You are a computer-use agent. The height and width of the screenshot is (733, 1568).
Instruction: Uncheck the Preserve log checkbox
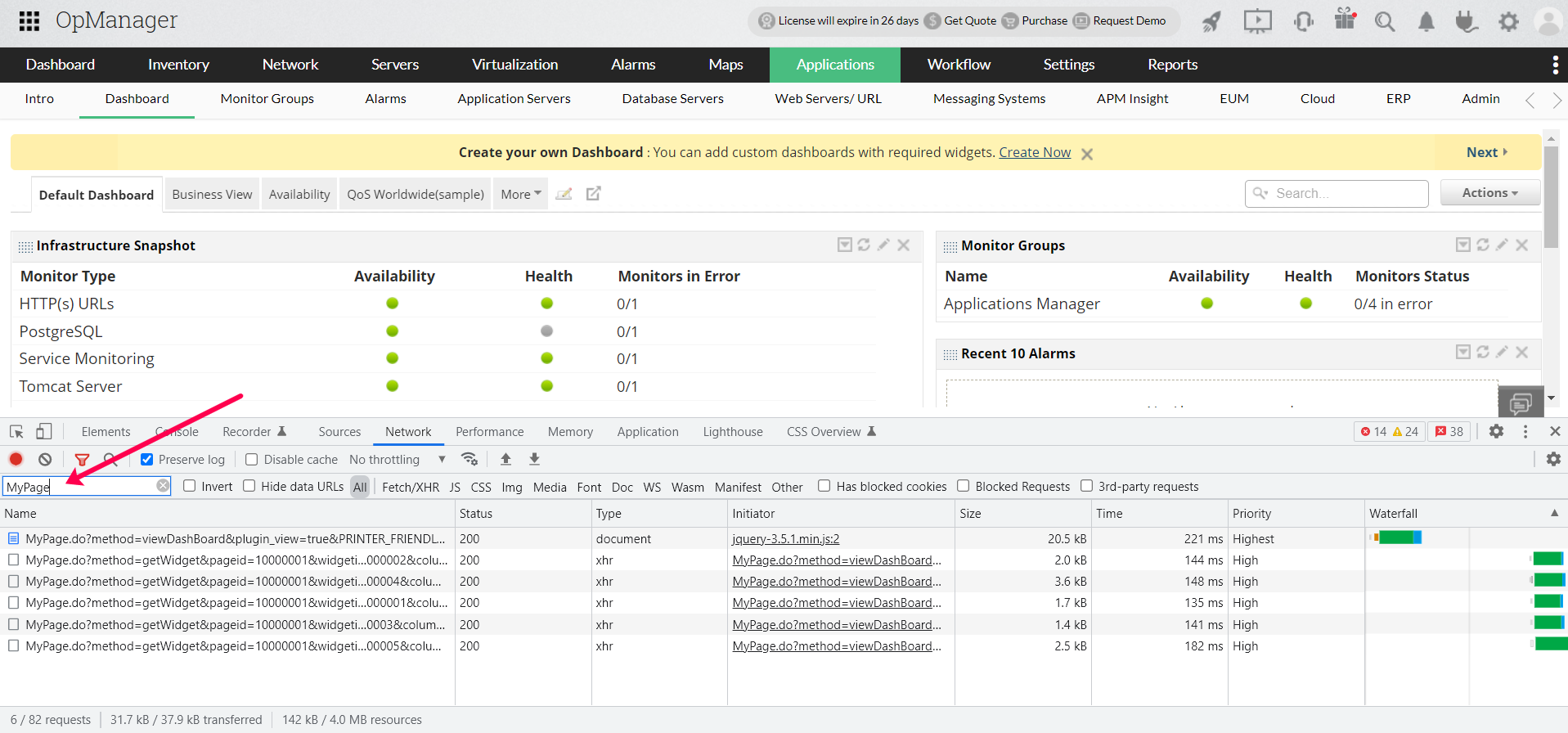click(147, 460)
